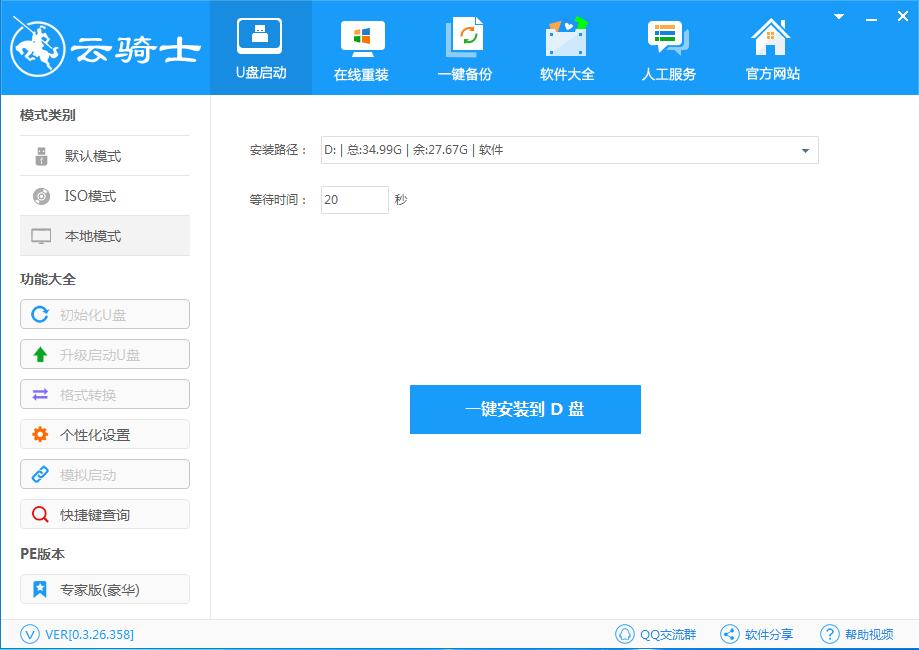The width and height of the screenshot is (919, 650).
Task: Select 本地模式 (local mode)
Action: coord(104,235)
